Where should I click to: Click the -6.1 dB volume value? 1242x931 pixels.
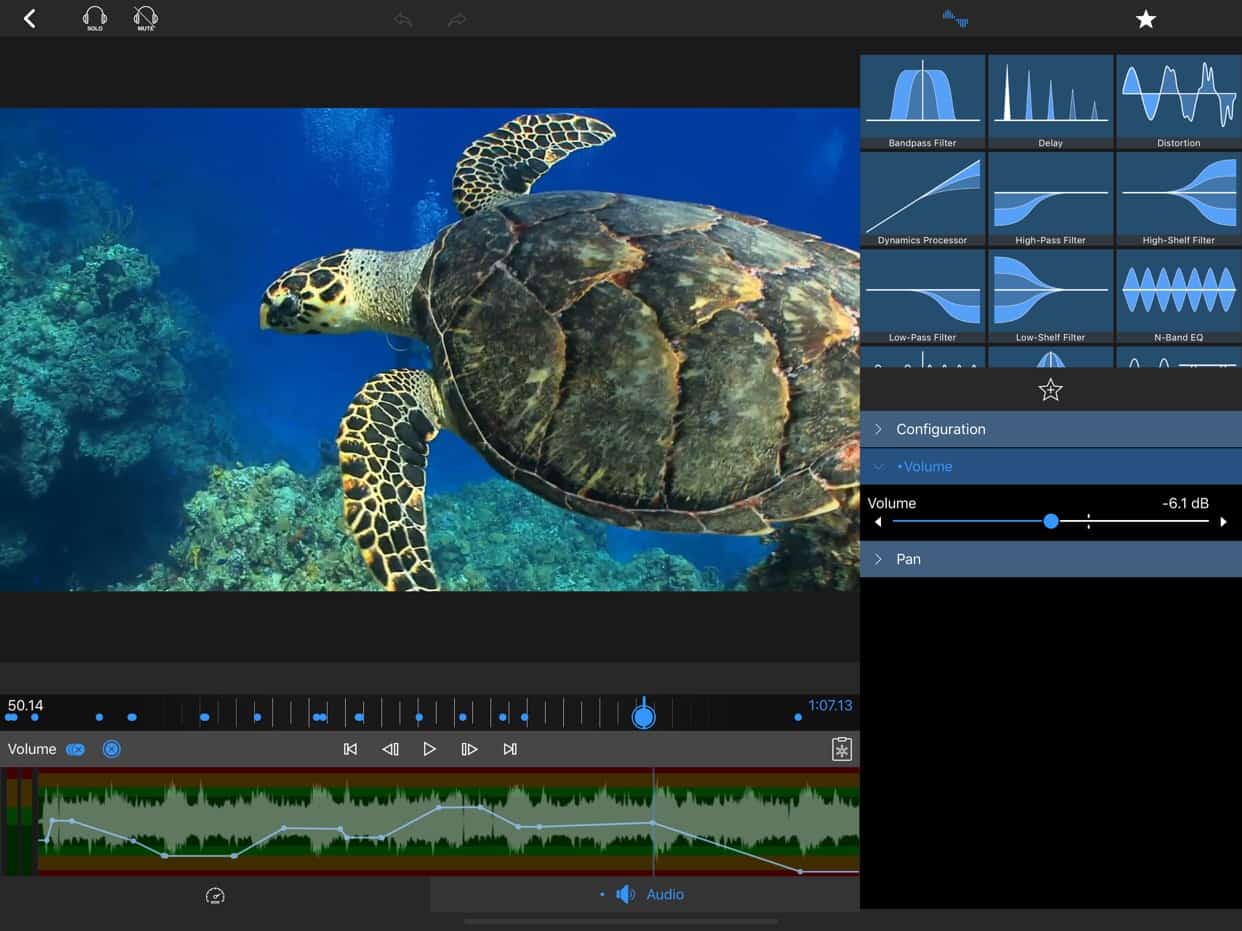pos(1185,503)
